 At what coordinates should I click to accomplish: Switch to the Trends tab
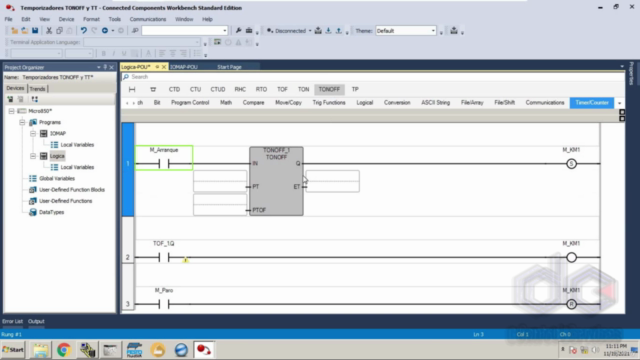(x=38, y=89)
